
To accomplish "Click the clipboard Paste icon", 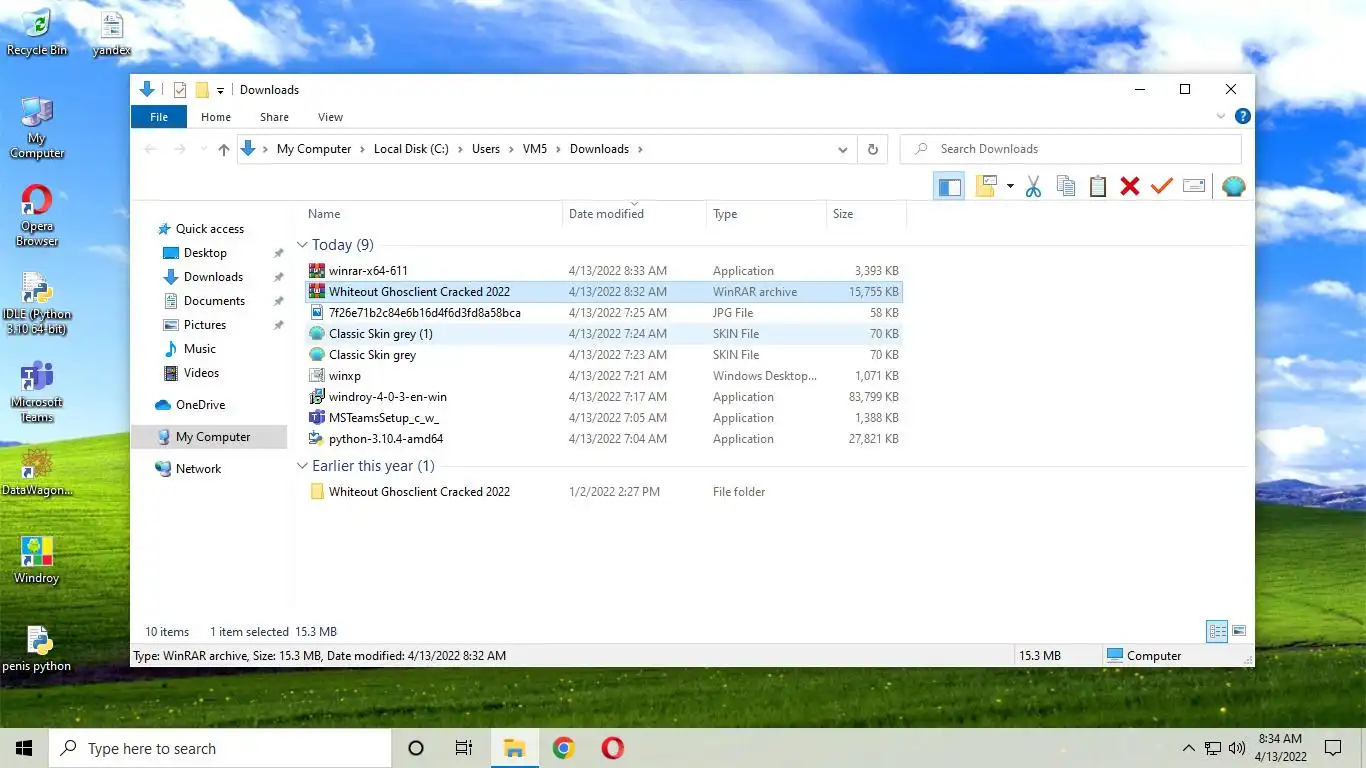I will (1098, 186).
